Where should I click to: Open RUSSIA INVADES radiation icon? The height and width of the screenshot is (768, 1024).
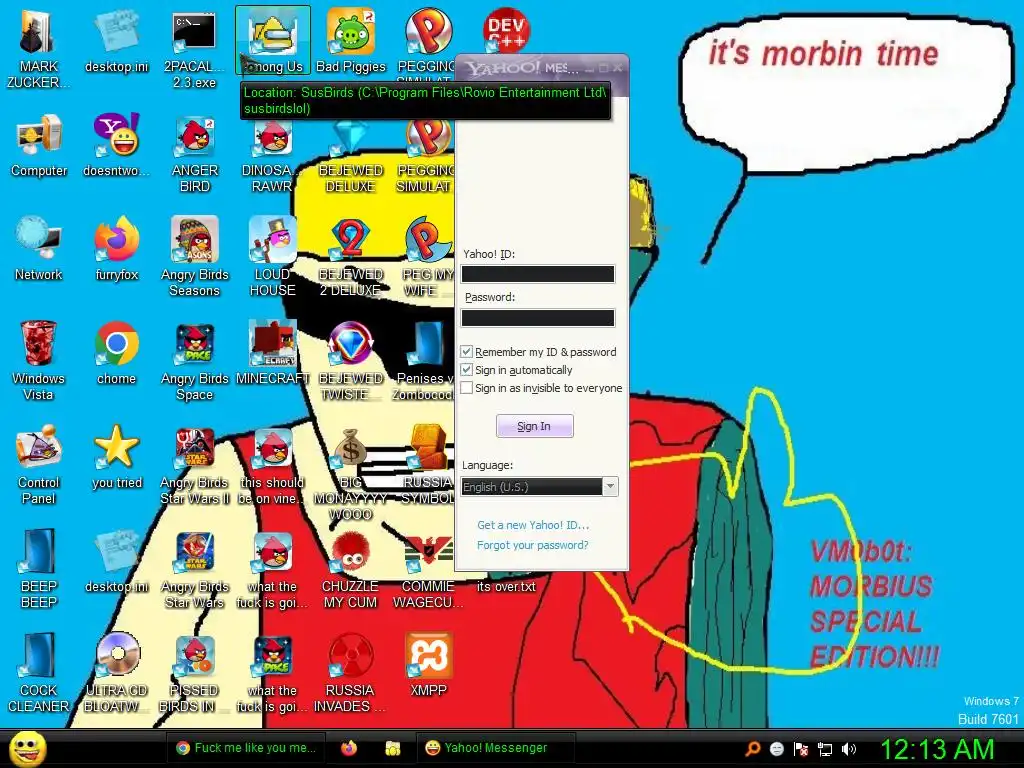(x=350, y=672)
